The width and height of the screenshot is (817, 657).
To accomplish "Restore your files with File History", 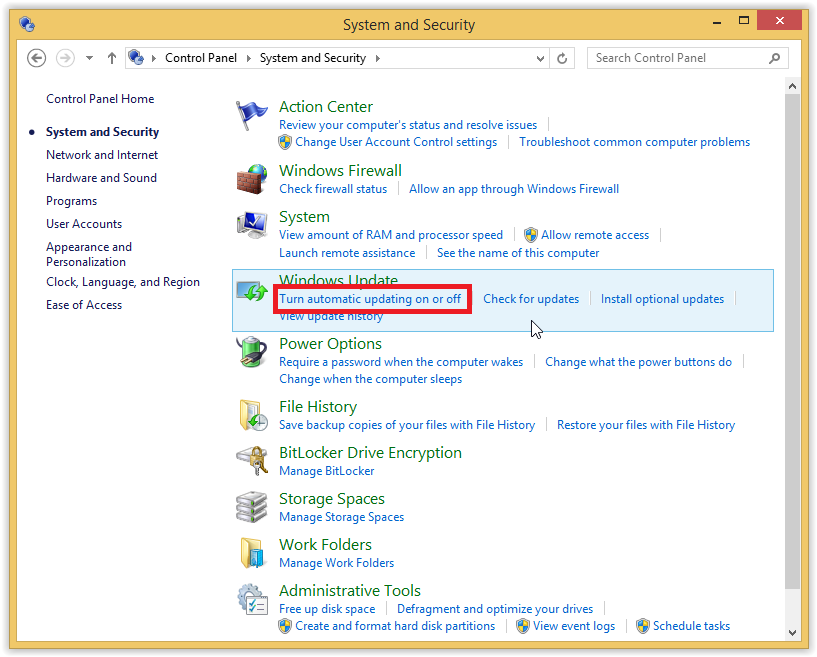I will (x=646, y=425).
